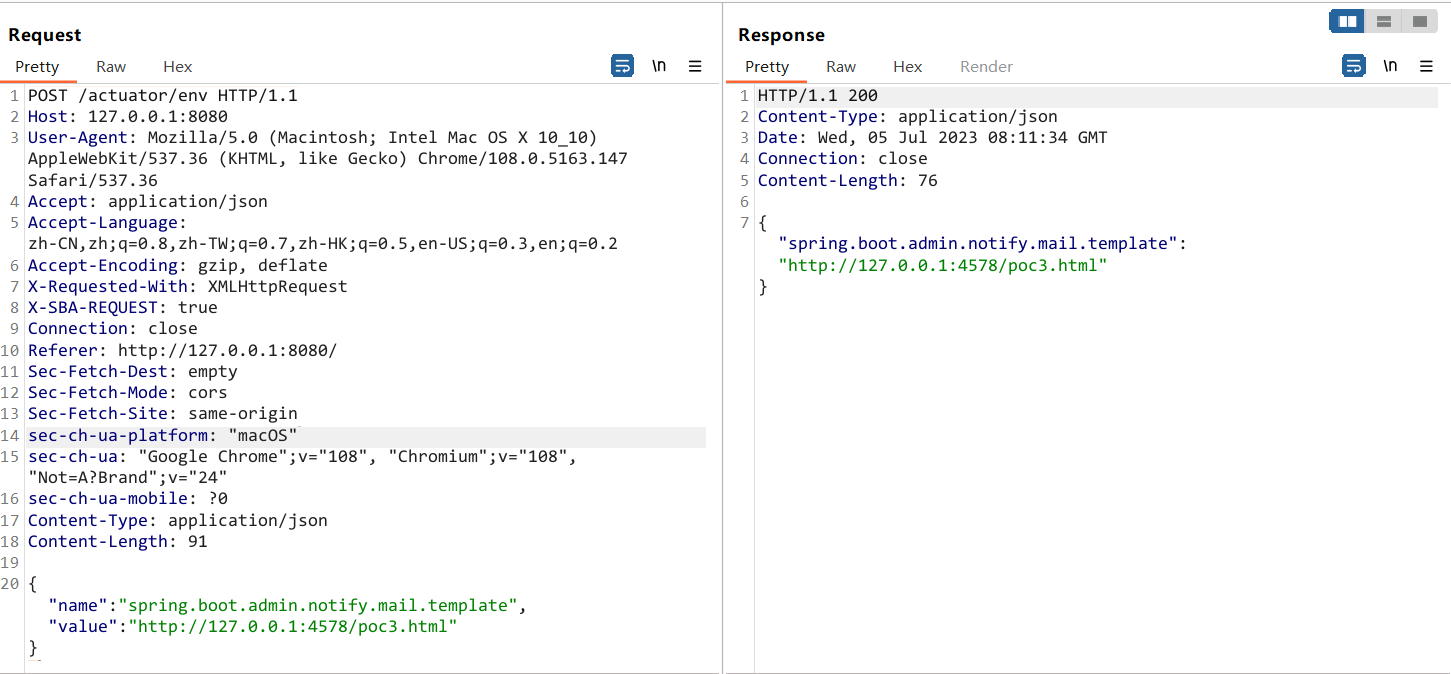This screenshot has width=1451, height=674.
Task: Select the Response Render tab
Action: click(987, 67)
